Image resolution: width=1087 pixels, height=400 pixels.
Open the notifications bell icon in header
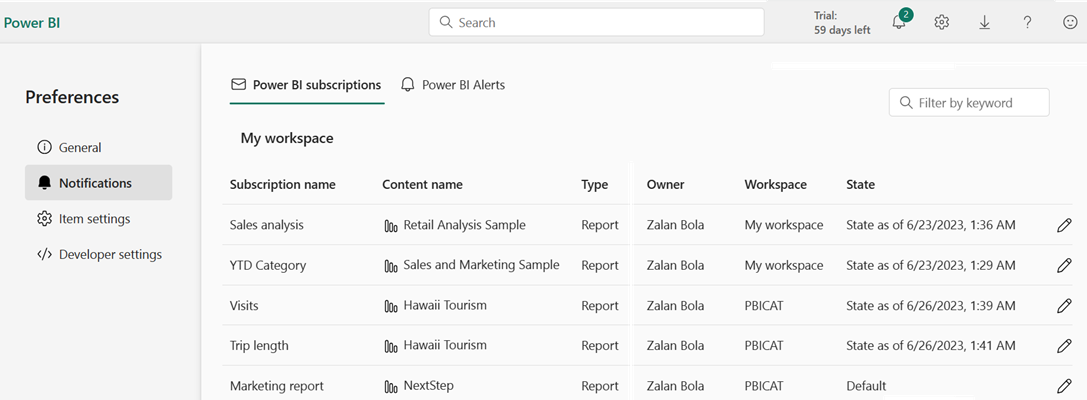pyautogui.click(x=899, y=23)
